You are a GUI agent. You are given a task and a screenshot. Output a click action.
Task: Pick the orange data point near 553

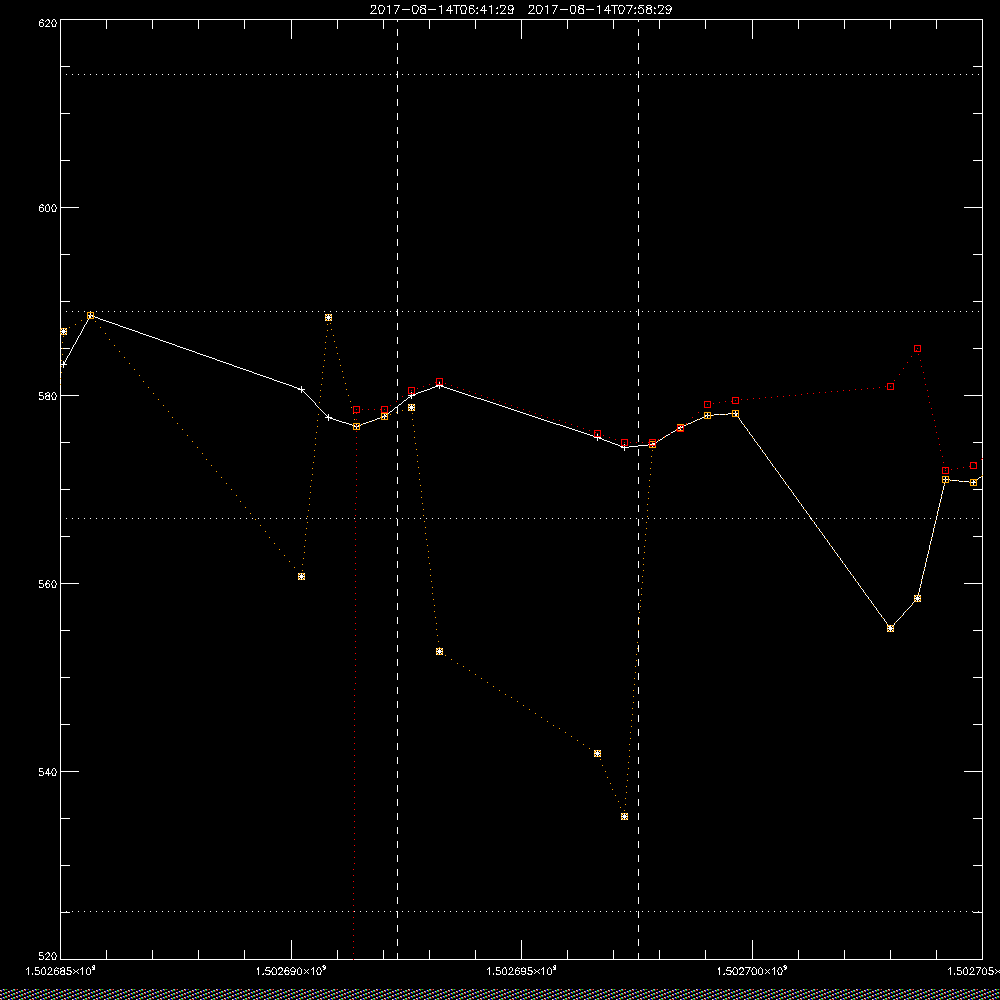[x=439, y=651]
